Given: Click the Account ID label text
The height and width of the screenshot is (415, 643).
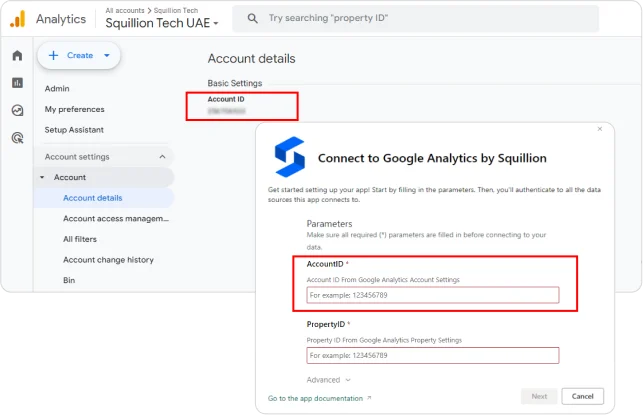Looking at the screenshot, I should 226,99.
